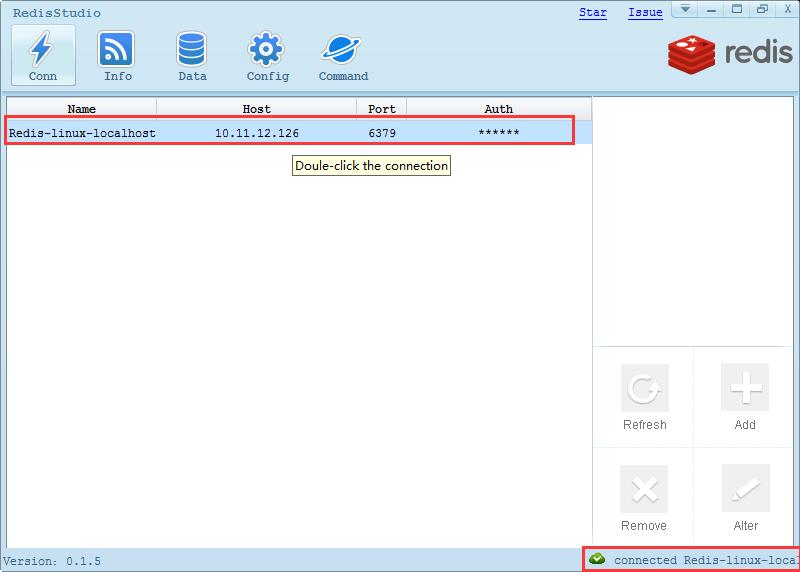Sort by the Name column header
Image resolution: width=800 pixels, height=572 pixels.
coord(82,109)
